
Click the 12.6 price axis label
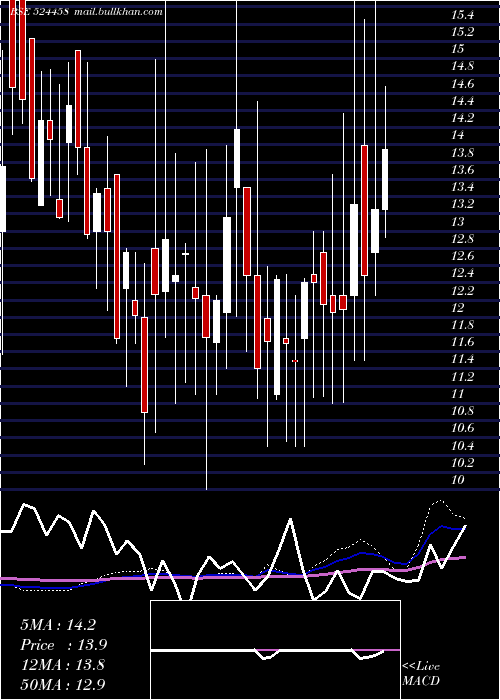[462, 256]
